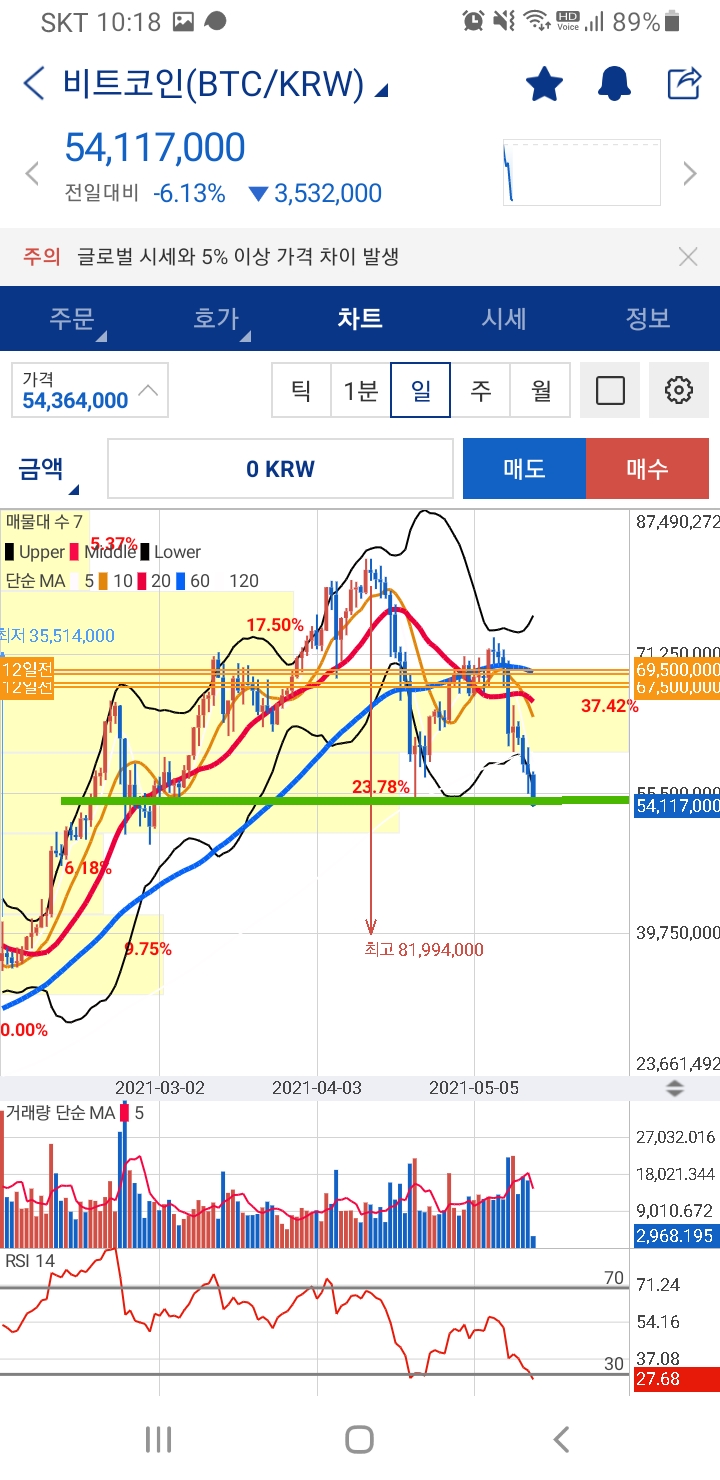
Task: Go to previous coin with left chevron
Action: [32, 174]
